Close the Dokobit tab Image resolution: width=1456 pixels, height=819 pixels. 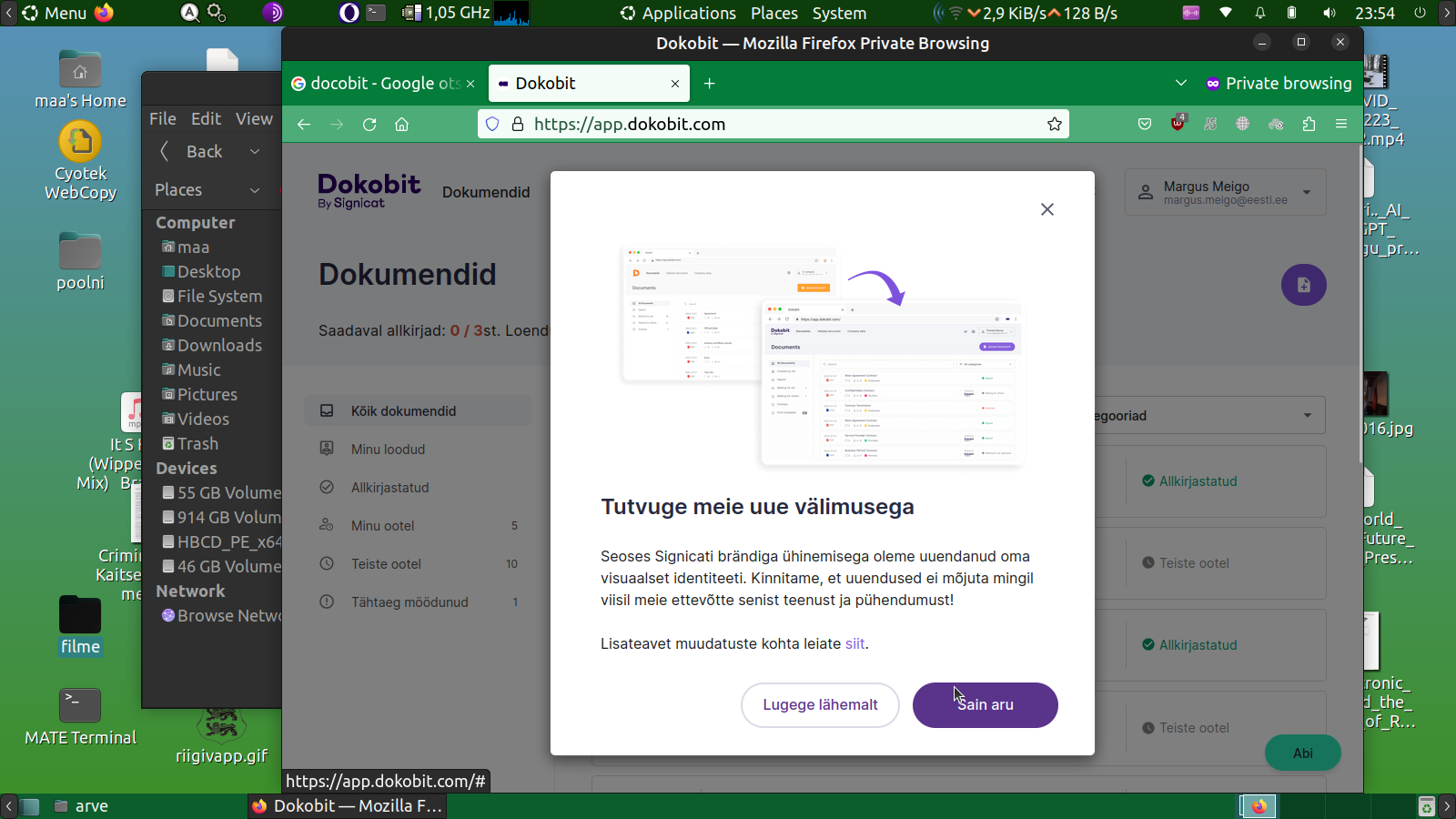pos(675,84)
